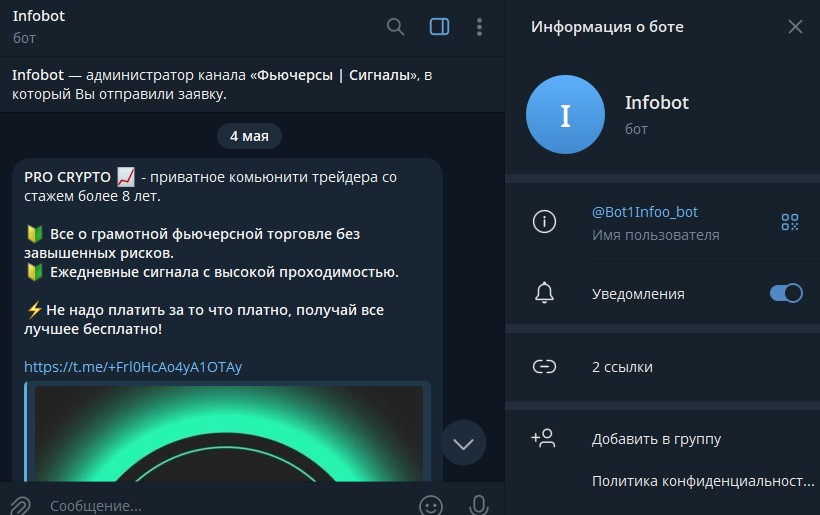
Task: Jump to bottom with the down-arrow button
Action: tap(463, 443)
